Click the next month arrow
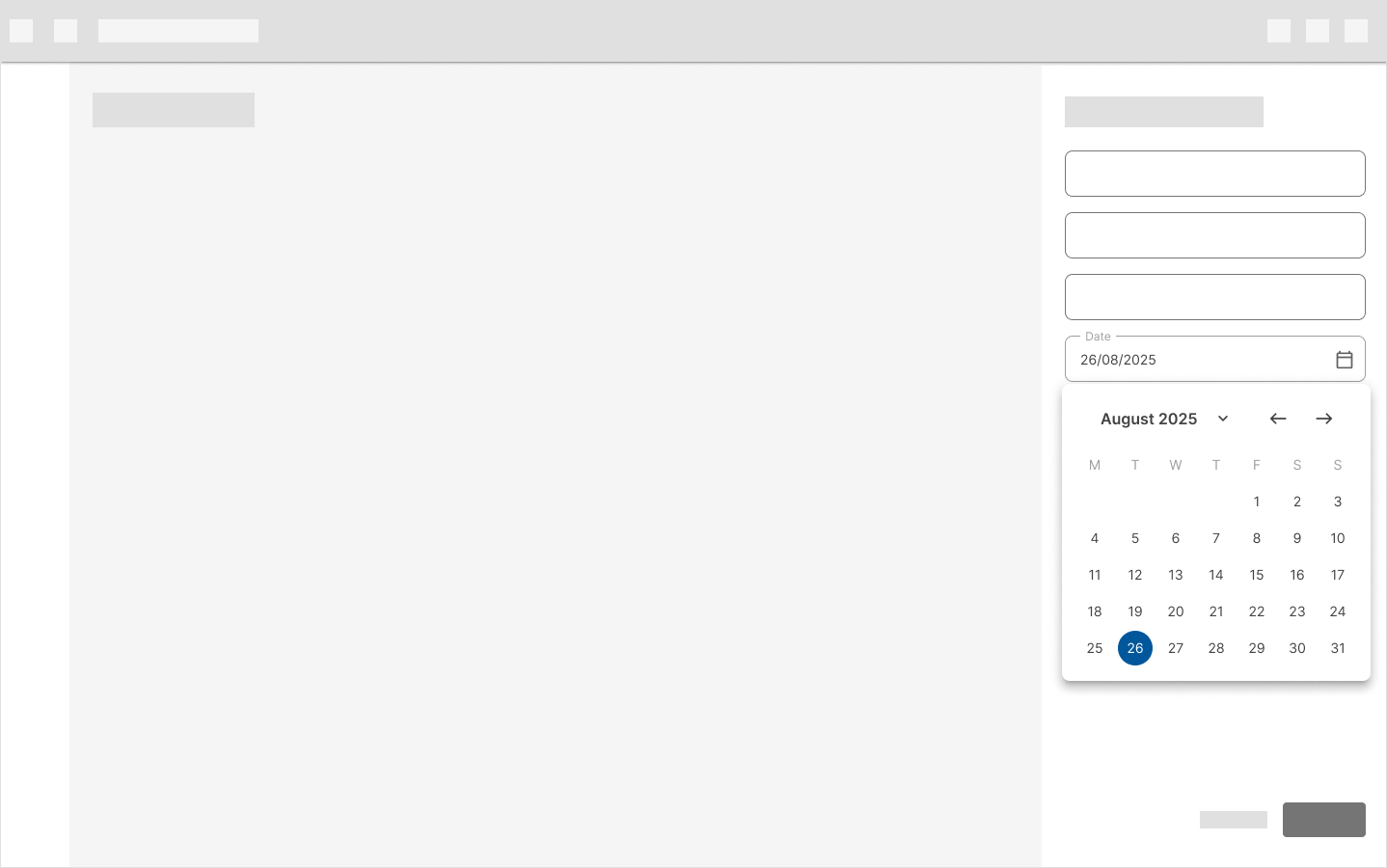The image size is (1387, 868). tap(1324, 419)
